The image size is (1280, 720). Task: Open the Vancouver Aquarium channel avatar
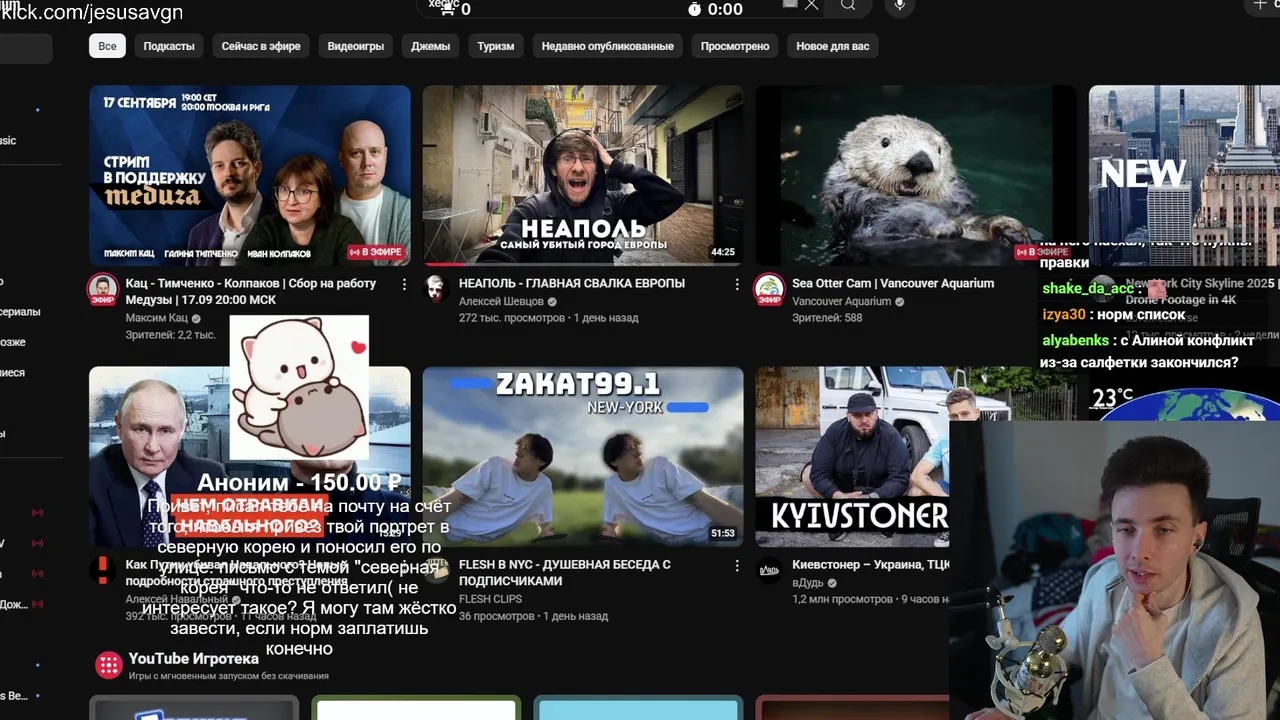click(x=769, y=289)
